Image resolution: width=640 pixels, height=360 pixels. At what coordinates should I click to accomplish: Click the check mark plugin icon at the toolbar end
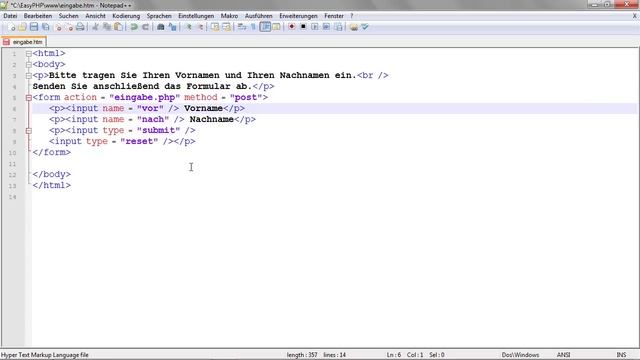tap(365, 27)
